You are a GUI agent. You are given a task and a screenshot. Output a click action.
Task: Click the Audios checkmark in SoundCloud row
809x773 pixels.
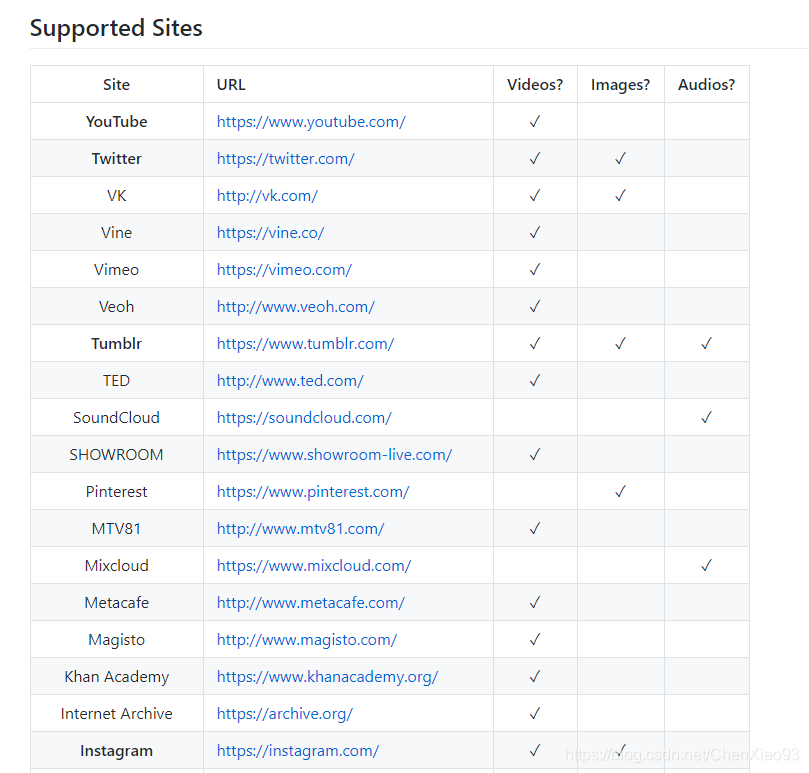706,418
